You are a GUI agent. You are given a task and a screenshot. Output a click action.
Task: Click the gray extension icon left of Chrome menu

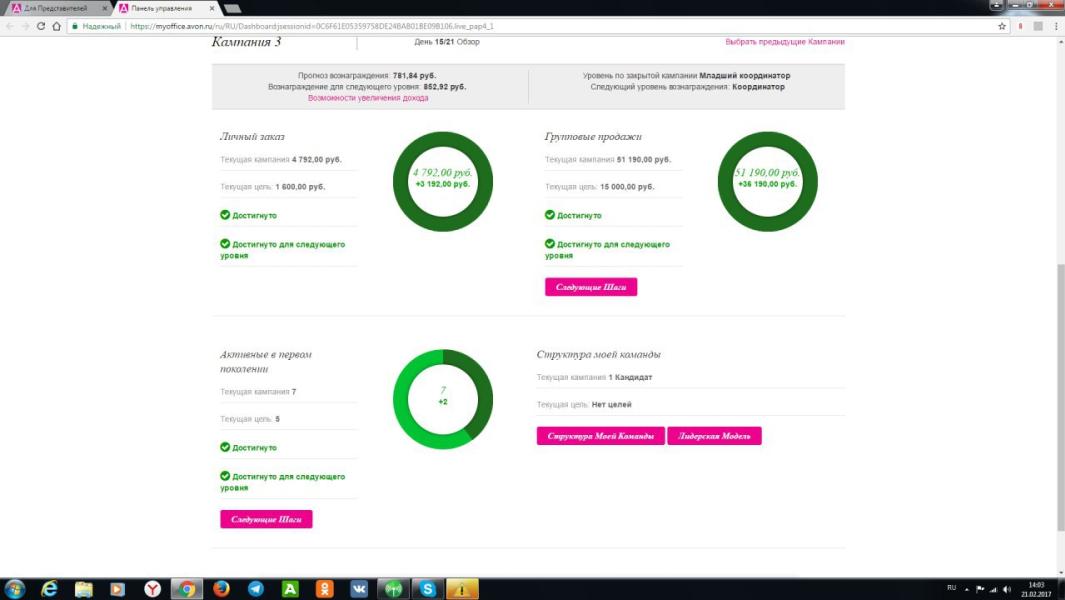point(1038,26)
